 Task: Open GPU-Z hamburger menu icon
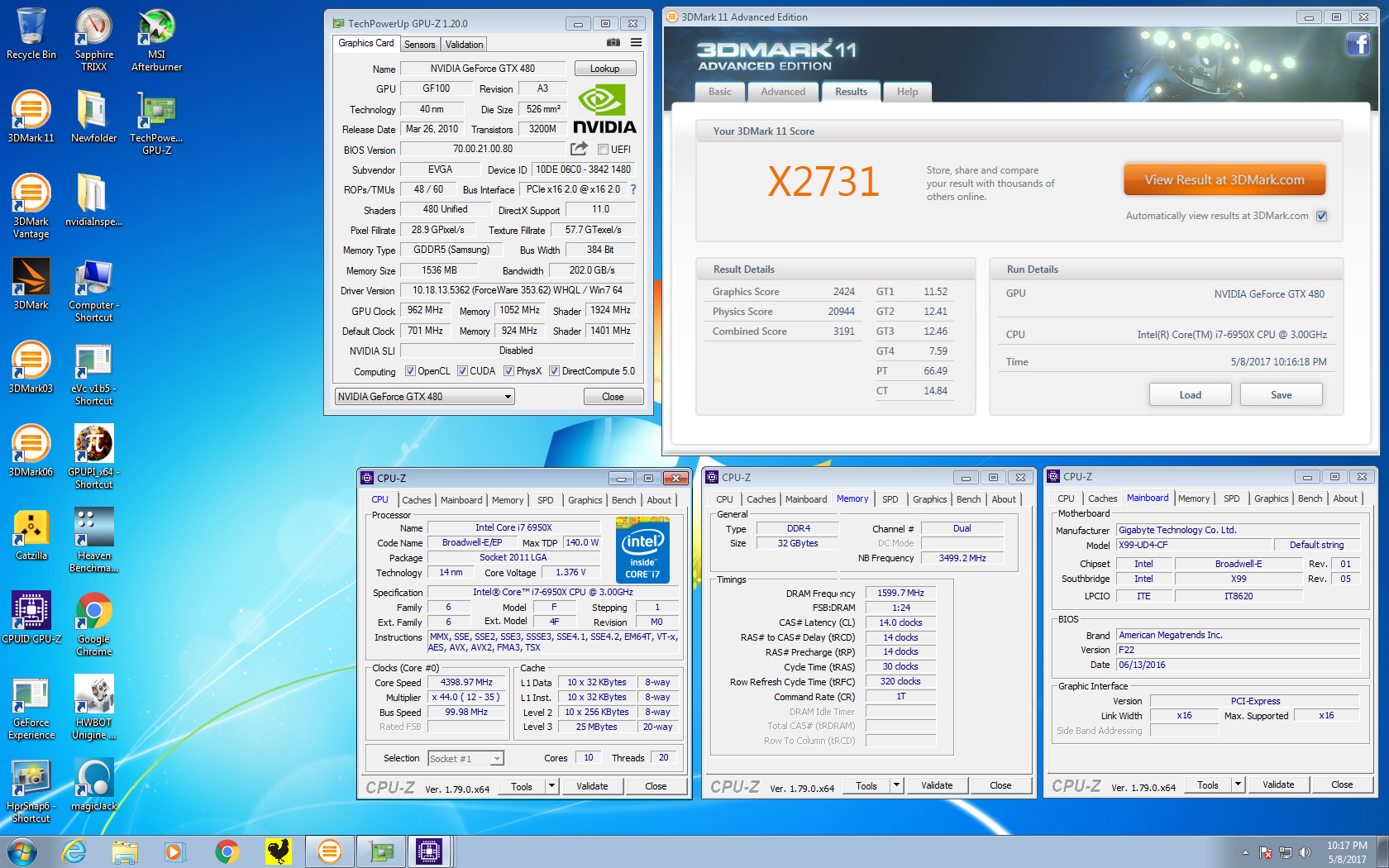[636, 42]
